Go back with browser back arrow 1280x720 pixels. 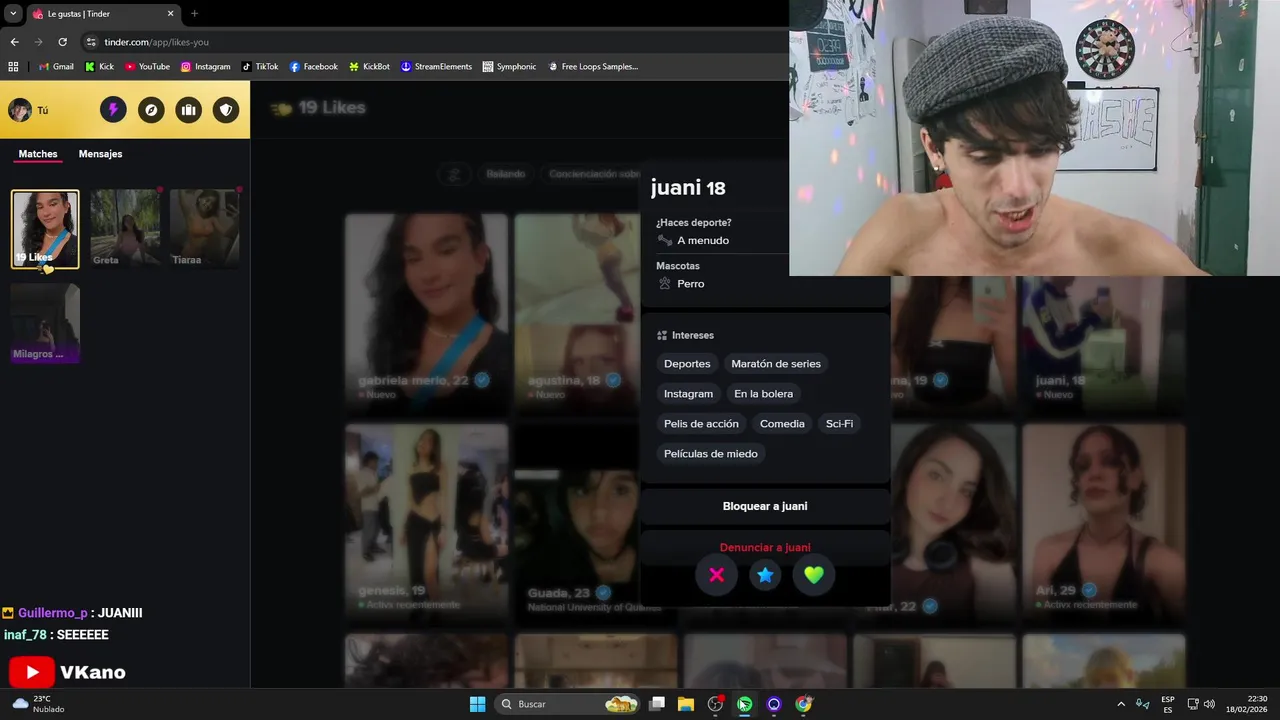point(14,42)
